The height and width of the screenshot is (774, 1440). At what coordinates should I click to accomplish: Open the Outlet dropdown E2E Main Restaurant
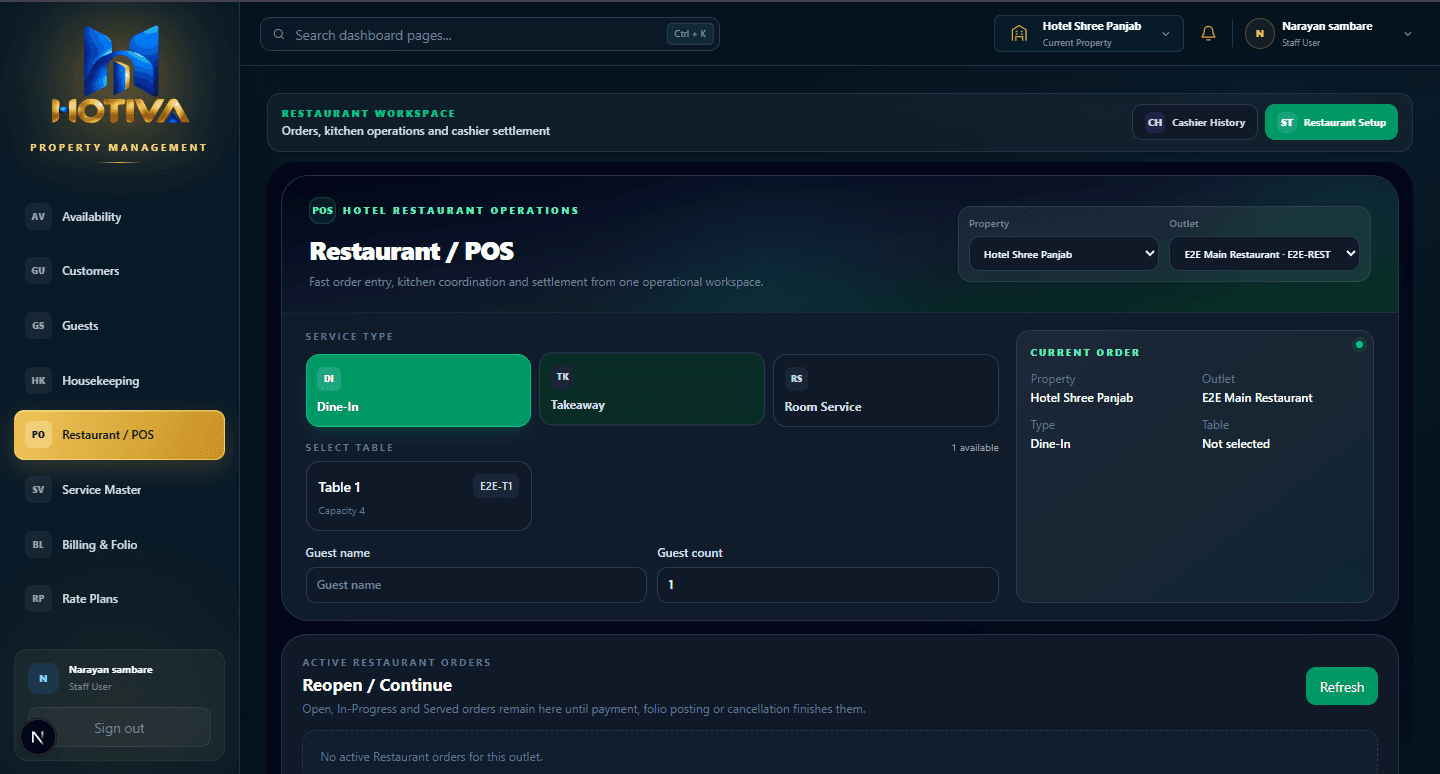click(x=1265, y=254)
